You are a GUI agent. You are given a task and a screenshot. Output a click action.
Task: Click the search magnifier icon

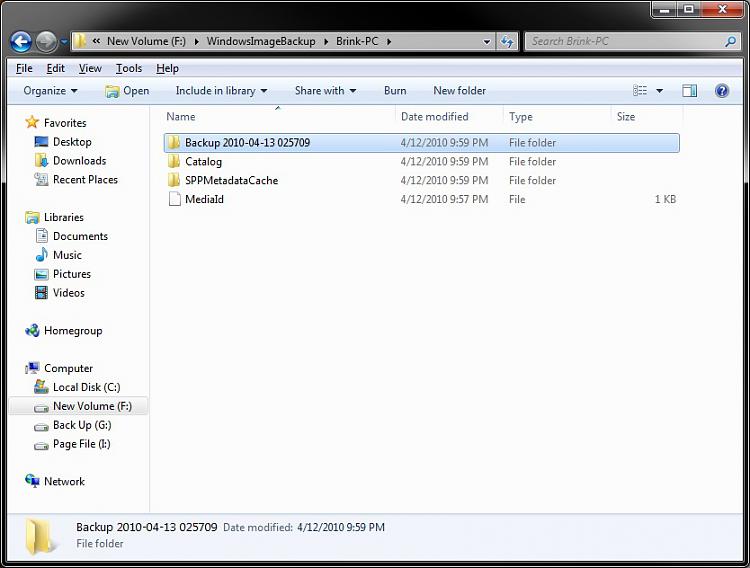click(x=730, y=42)
